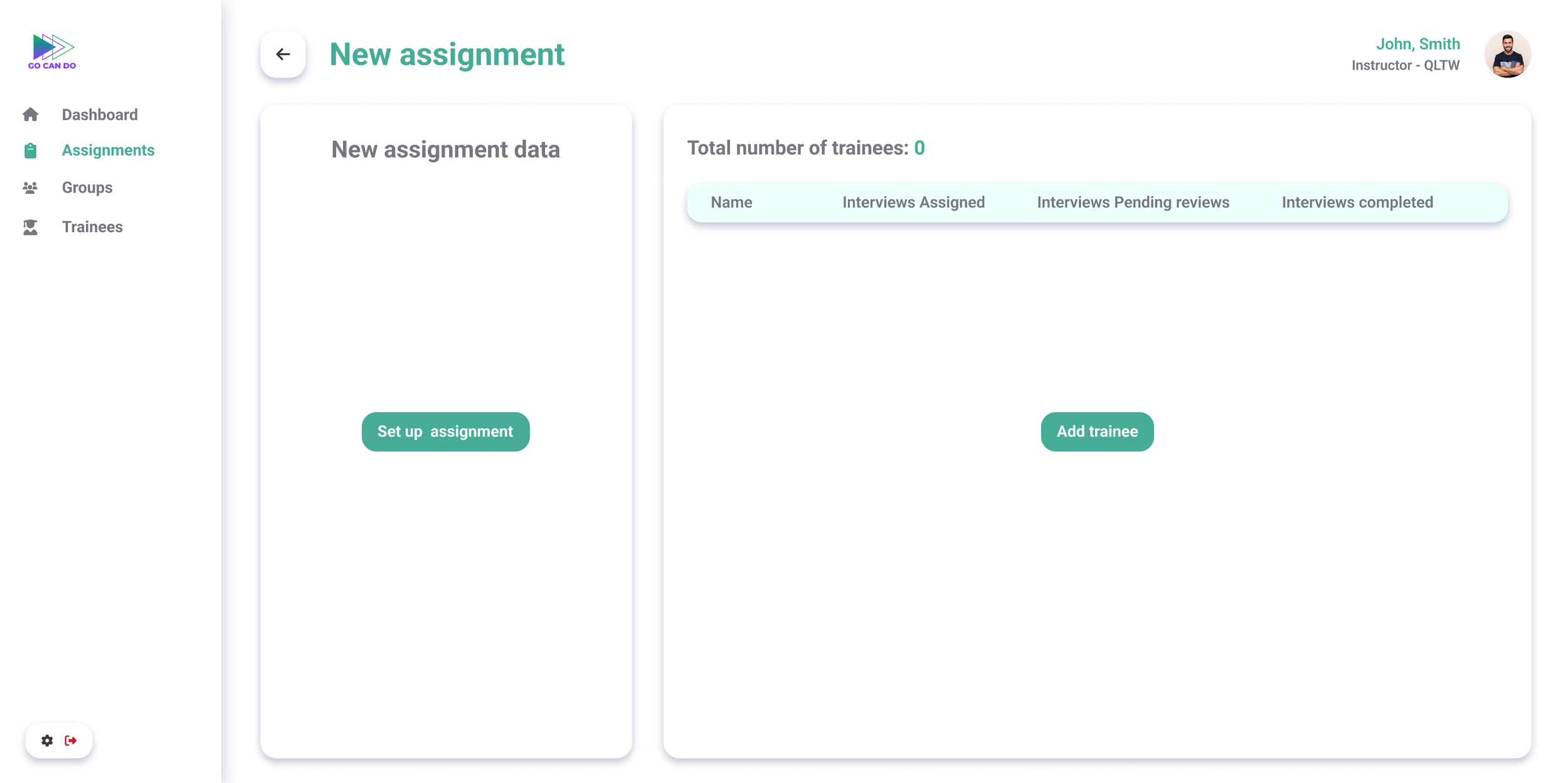Click the Interviews Pending reviews header
The height and width of the screenshot is (783, 1568).
coord(1133,203)
